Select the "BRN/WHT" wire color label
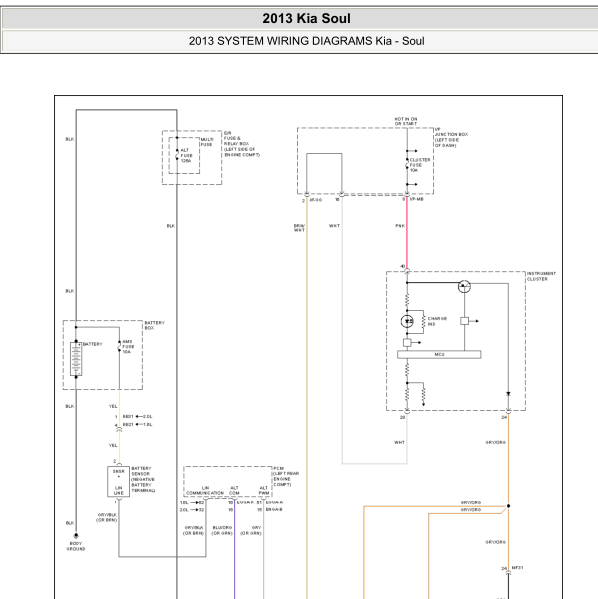The image size is (598, 599). tap(299, 228)
